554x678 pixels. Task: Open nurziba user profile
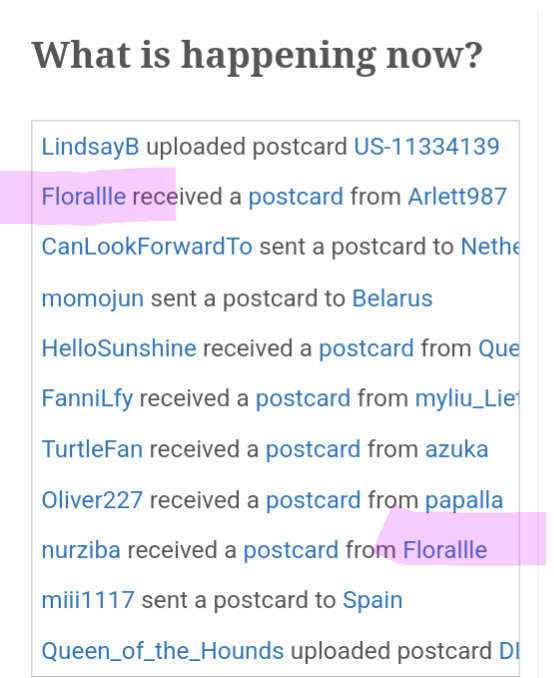81,550
